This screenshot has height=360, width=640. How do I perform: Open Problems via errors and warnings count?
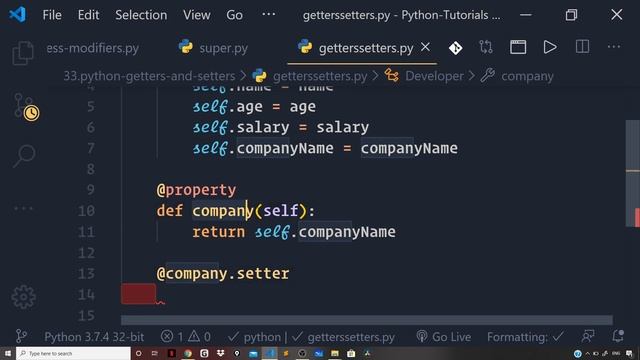point(185,337)
